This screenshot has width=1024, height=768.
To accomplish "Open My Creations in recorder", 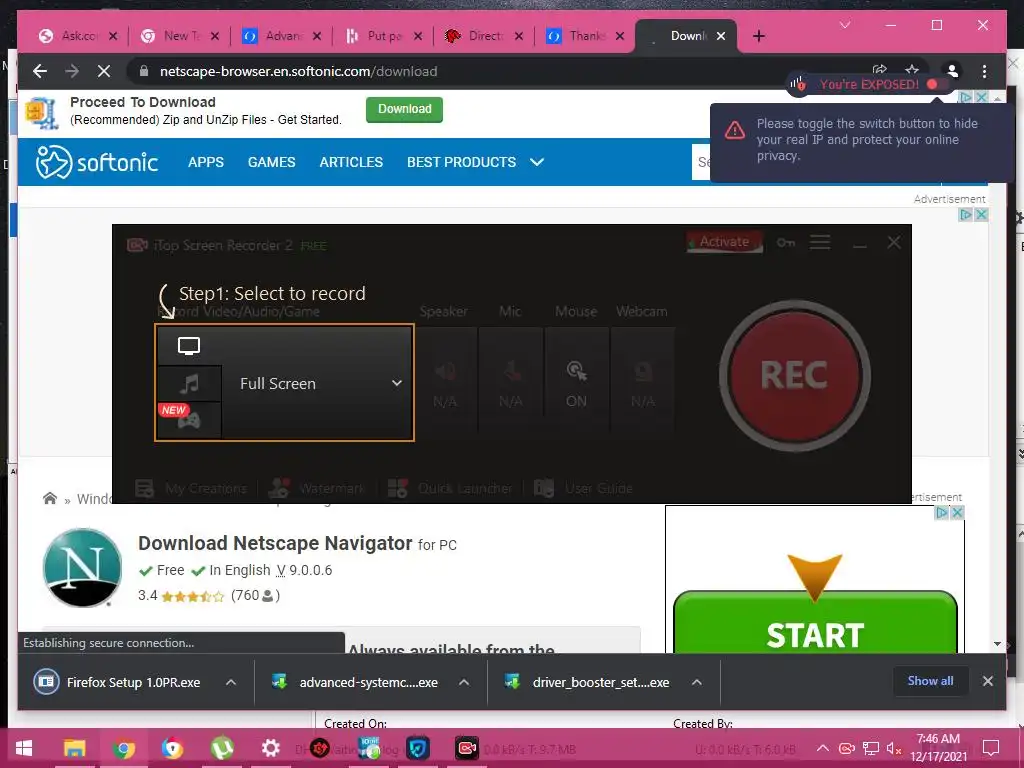I will click(191, 488).
